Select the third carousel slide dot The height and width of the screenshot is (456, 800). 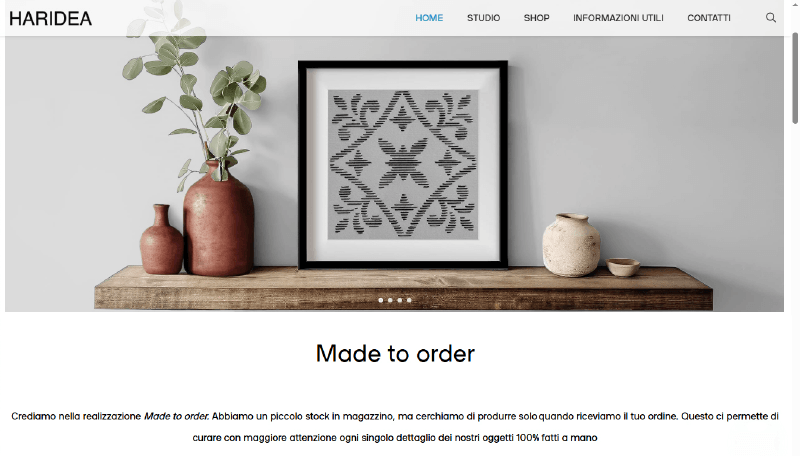pyautogui.click(x=399, y=300)
